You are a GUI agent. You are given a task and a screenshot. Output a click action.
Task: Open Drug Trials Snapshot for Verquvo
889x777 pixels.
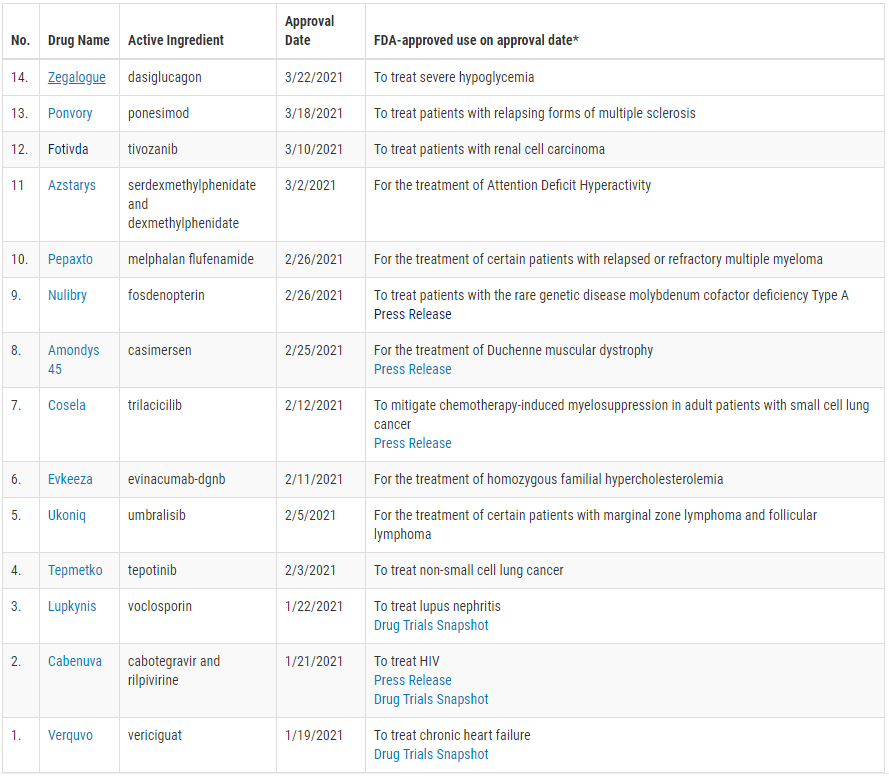point(431,754)
